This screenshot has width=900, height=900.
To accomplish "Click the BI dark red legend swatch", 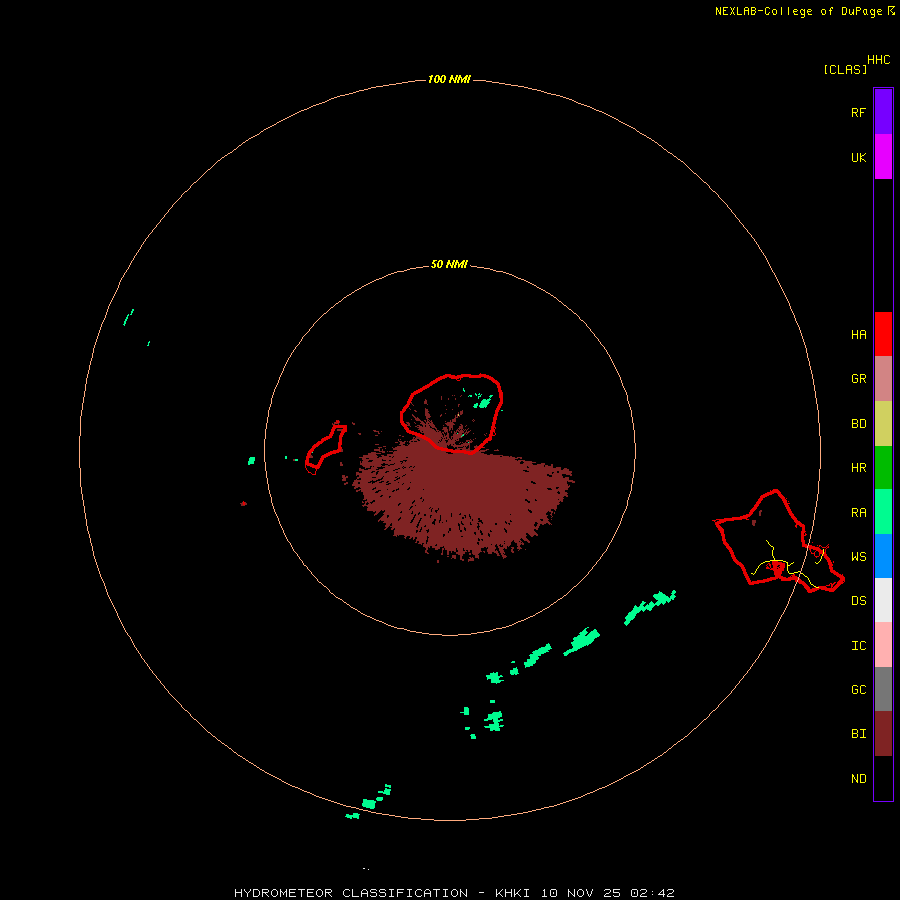I will (x=883, y=734).
